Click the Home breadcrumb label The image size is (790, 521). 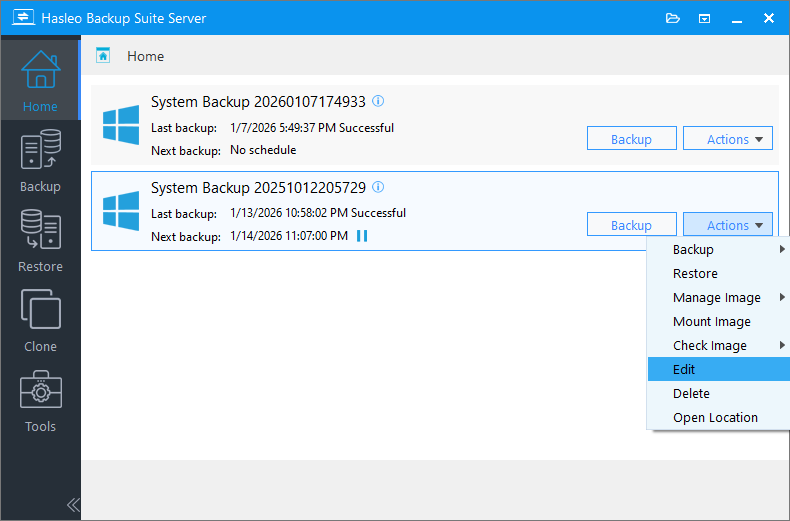[x=146, y=56]
